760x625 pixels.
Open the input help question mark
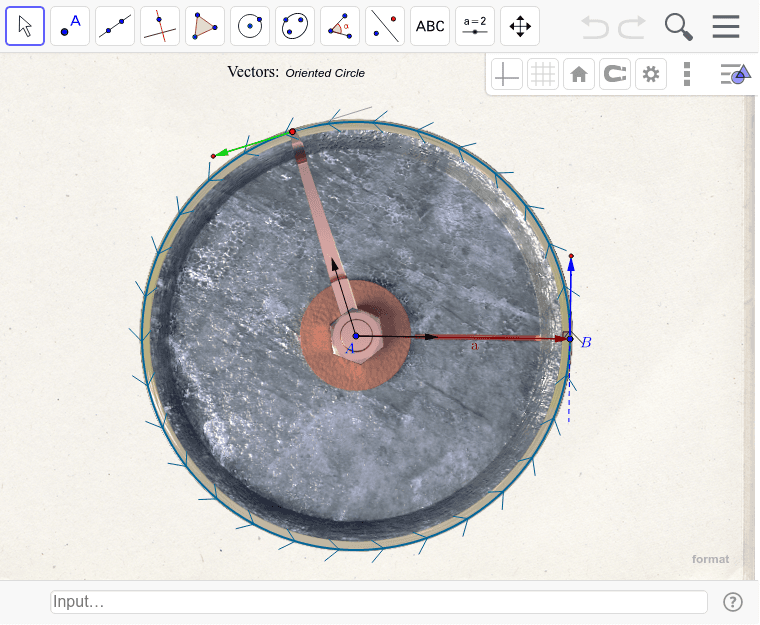[x=732, y=602]
